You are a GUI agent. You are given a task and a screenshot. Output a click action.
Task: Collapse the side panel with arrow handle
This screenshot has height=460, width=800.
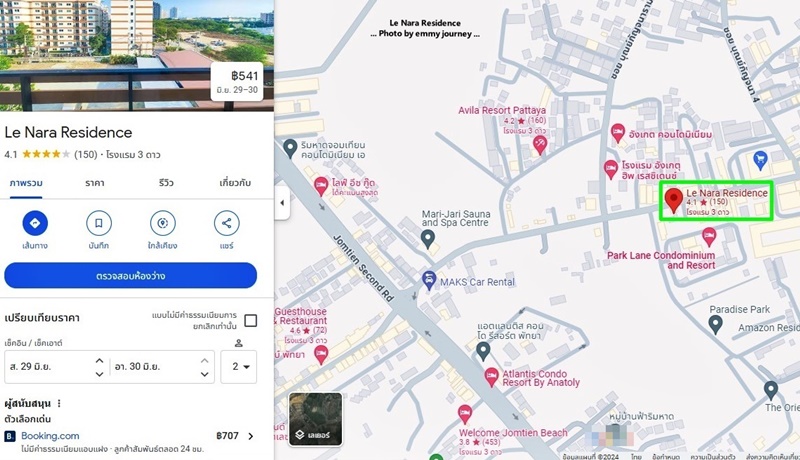click(x=282, y=203)
